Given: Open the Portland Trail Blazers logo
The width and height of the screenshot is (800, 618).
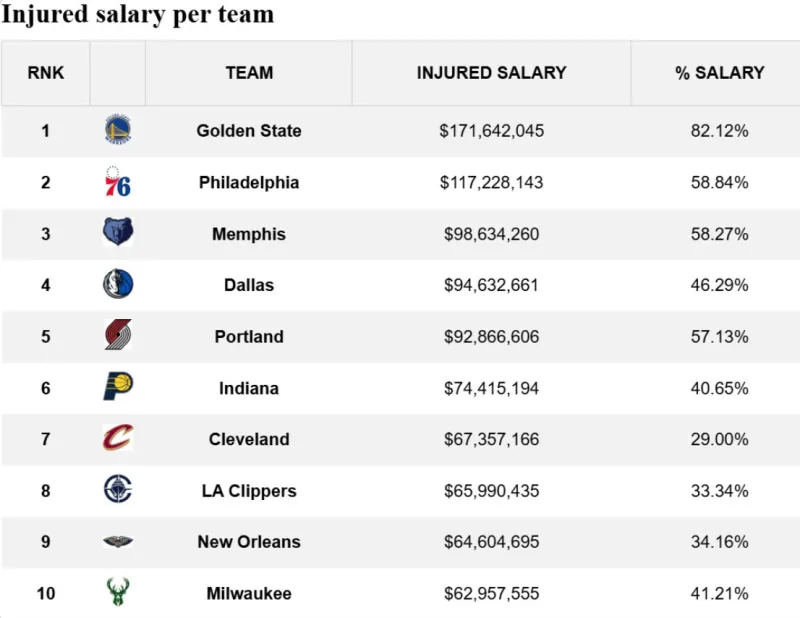Looking at the screenshot, I should [118, 336].
